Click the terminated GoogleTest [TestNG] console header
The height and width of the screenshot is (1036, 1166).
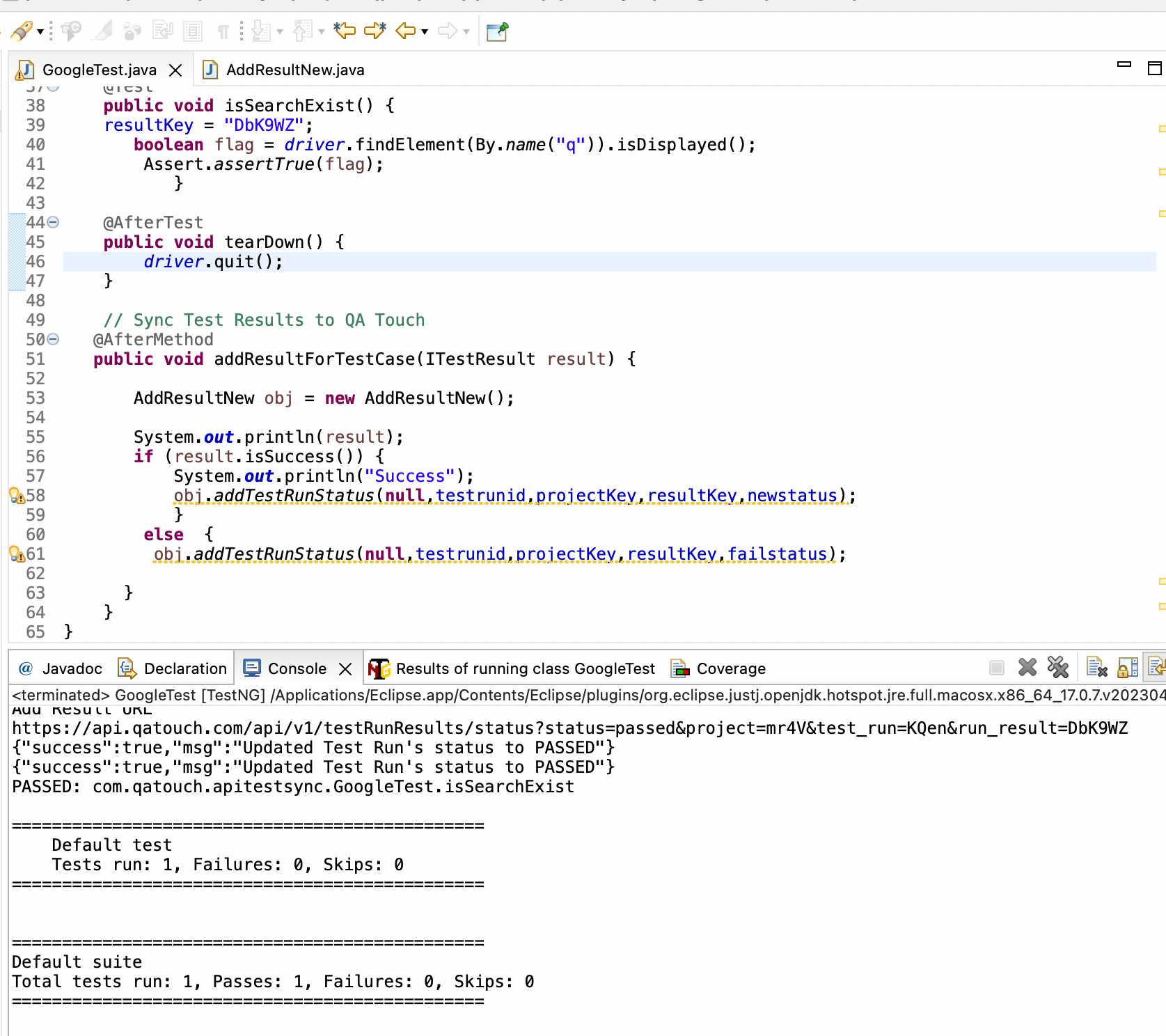pos(589,695)
